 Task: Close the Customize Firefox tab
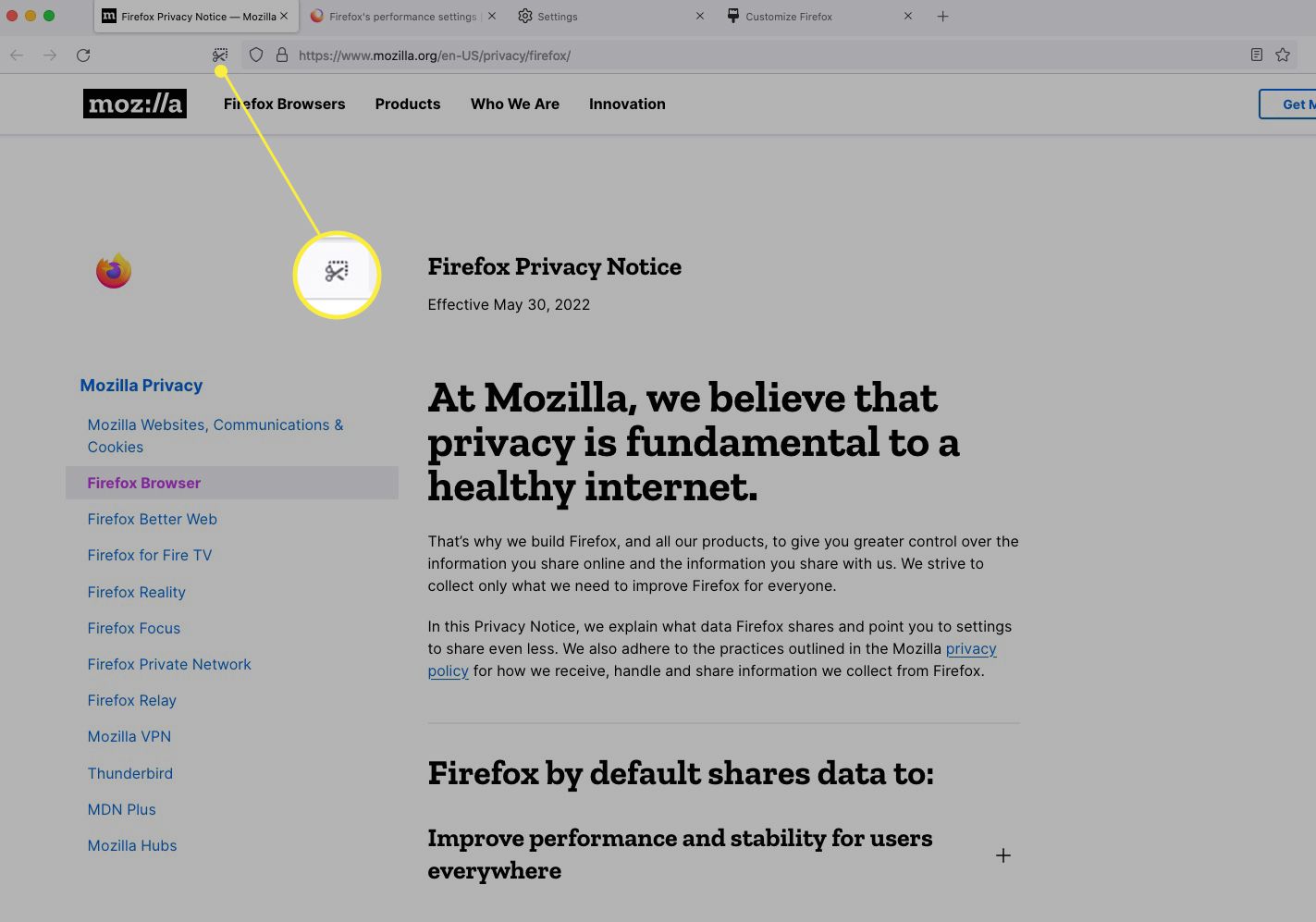point(908,17)
